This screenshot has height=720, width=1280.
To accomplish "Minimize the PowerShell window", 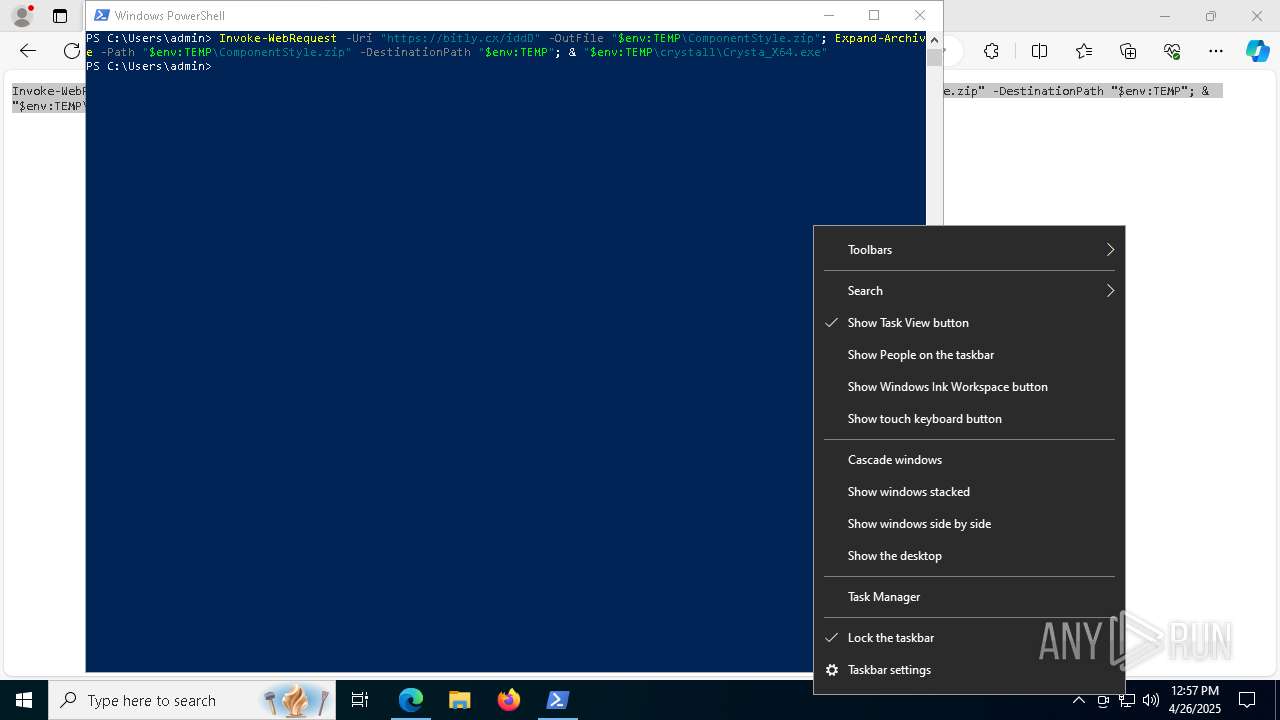I will [828, 15].
